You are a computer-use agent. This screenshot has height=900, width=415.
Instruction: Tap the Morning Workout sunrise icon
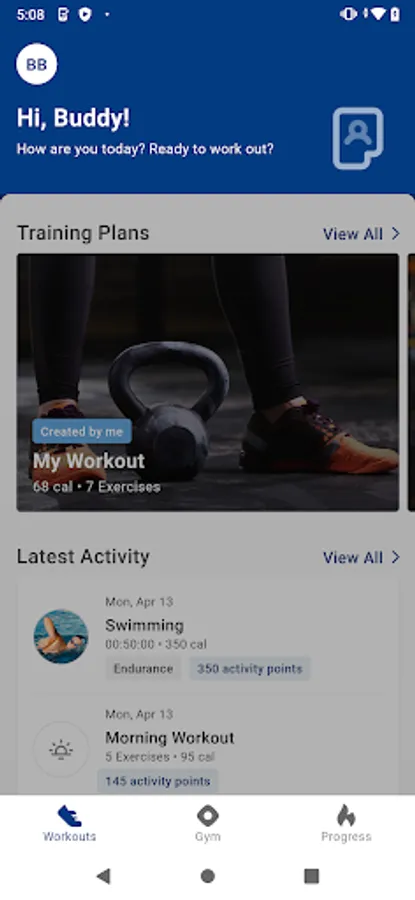click(x=61, y=749)
